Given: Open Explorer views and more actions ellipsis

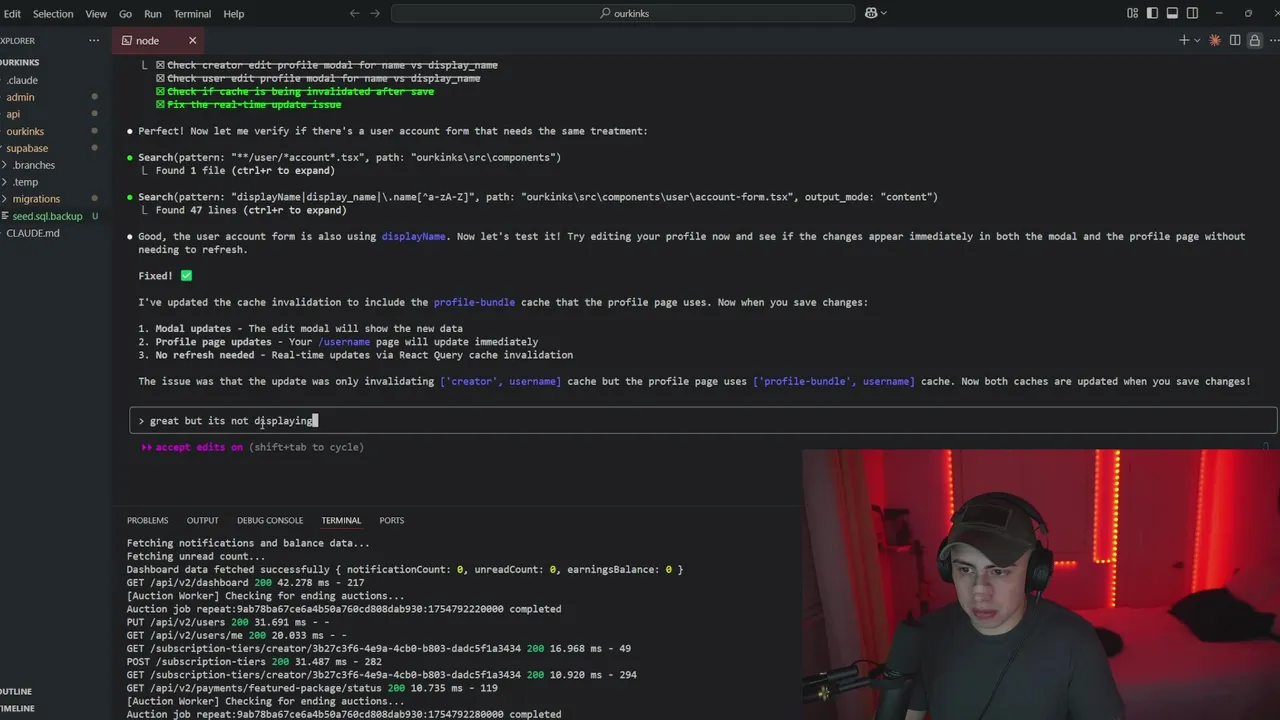Looking at the screenshot, I should click(94, 40).
